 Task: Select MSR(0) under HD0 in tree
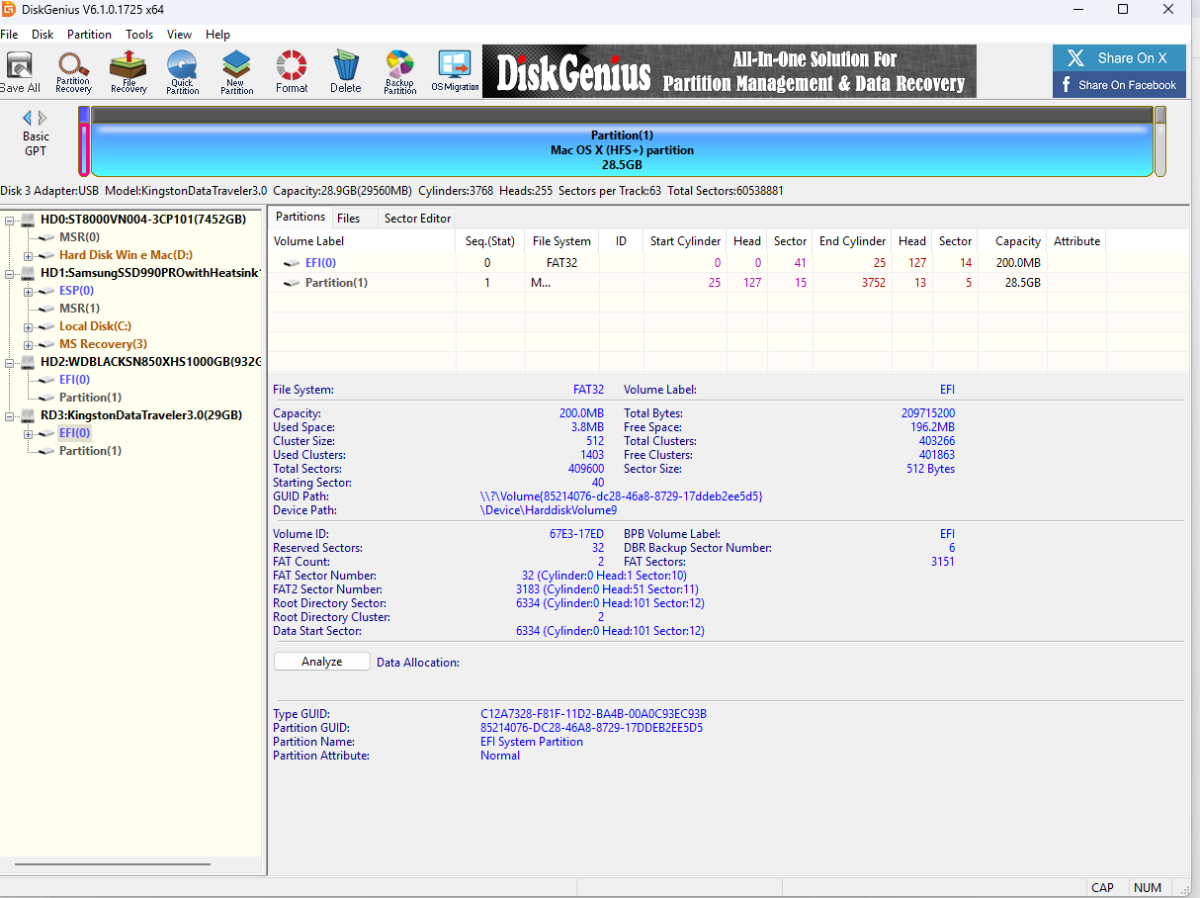click(x=79, y=237)
